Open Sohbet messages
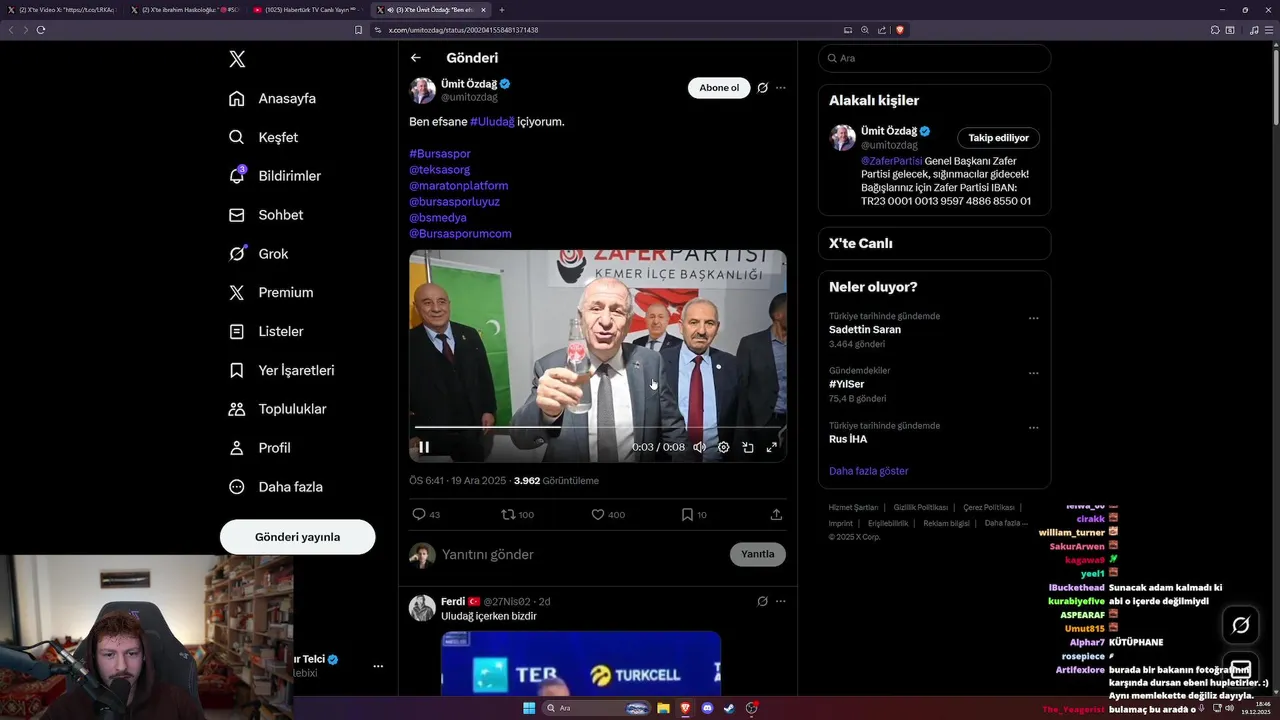 pos(265,215)
